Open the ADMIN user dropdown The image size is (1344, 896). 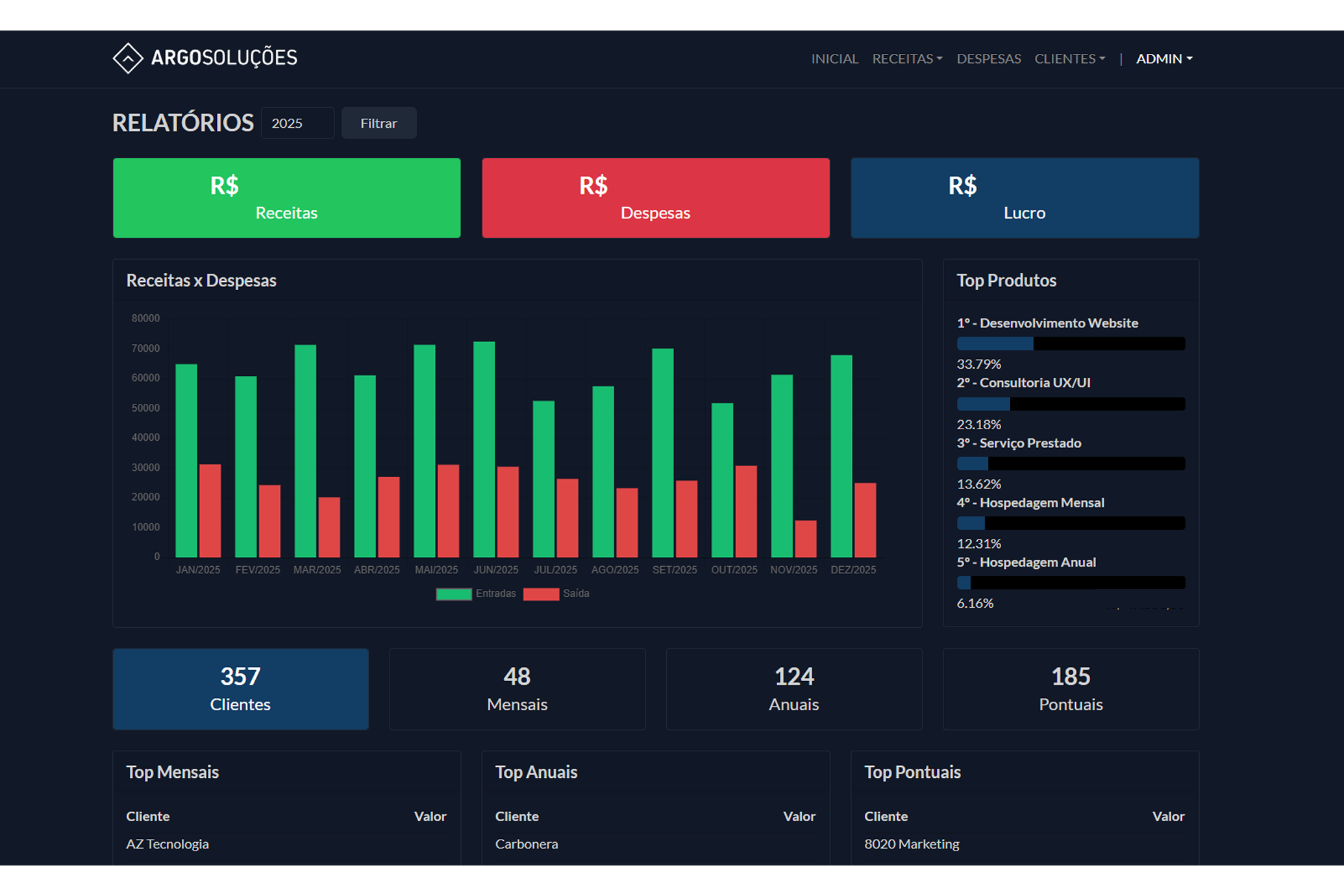pos(1164,58)
